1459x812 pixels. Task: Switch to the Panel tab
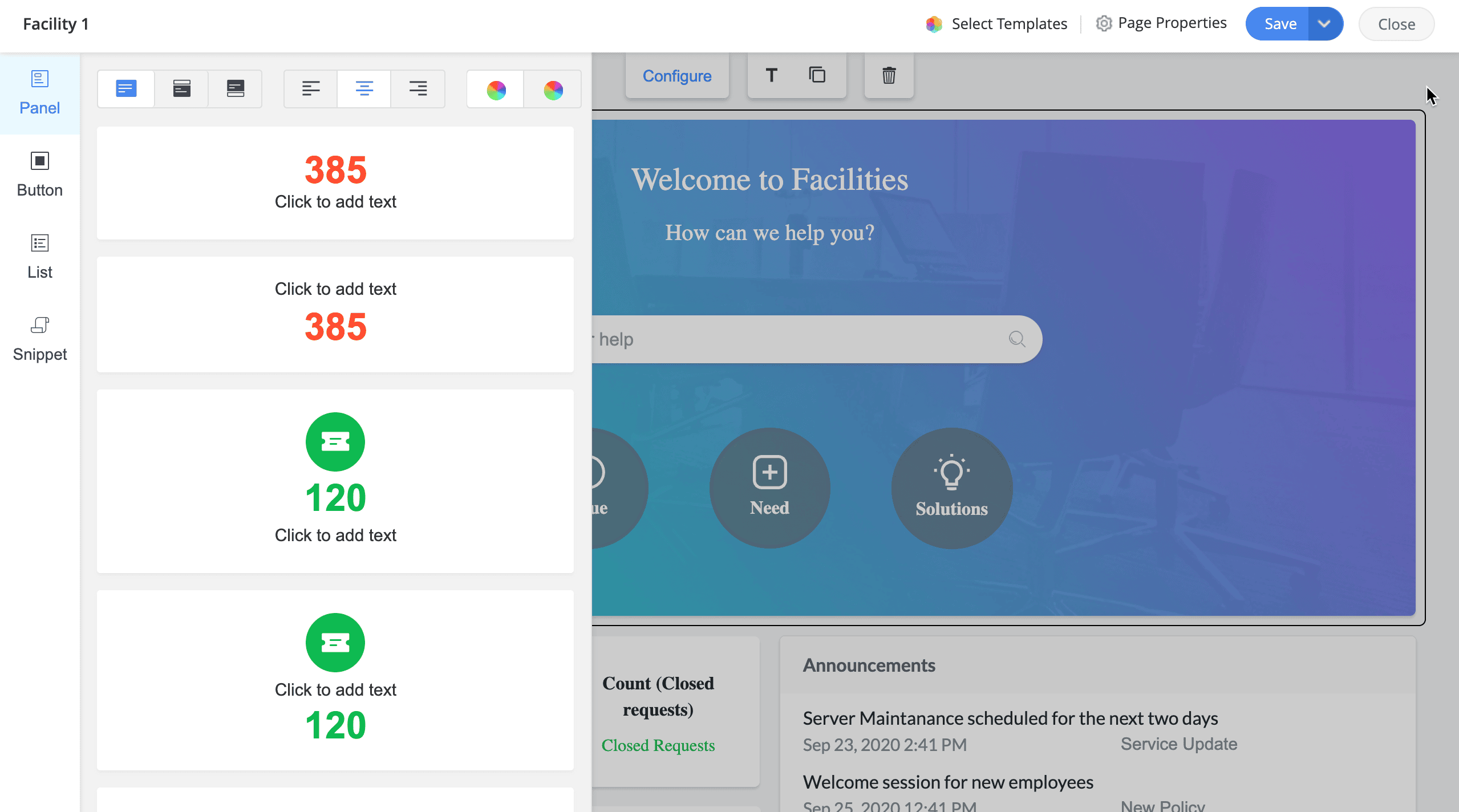pos(39,92)
